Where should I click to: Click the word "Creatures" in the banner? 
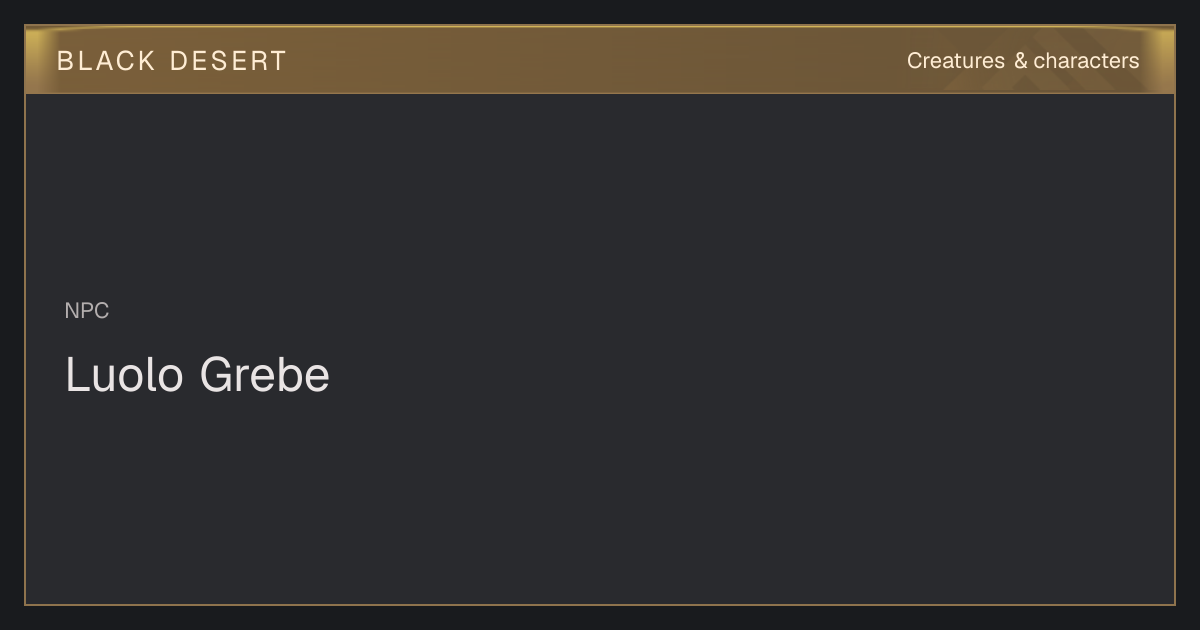tap(956, 61)
